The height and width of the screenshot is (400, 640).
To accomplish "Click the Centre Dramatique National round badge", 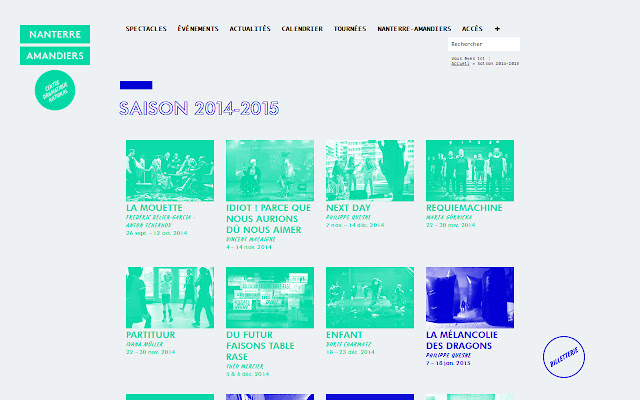I will click(55, 90).
